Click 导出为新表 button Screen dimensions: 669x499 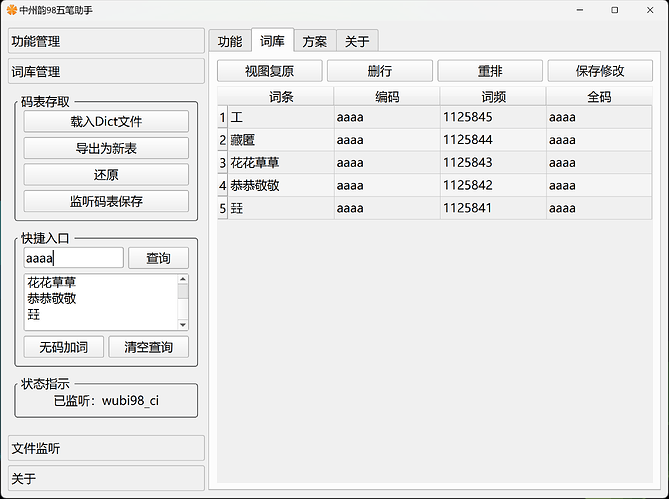pyautogui.click(x=106, y=148)
